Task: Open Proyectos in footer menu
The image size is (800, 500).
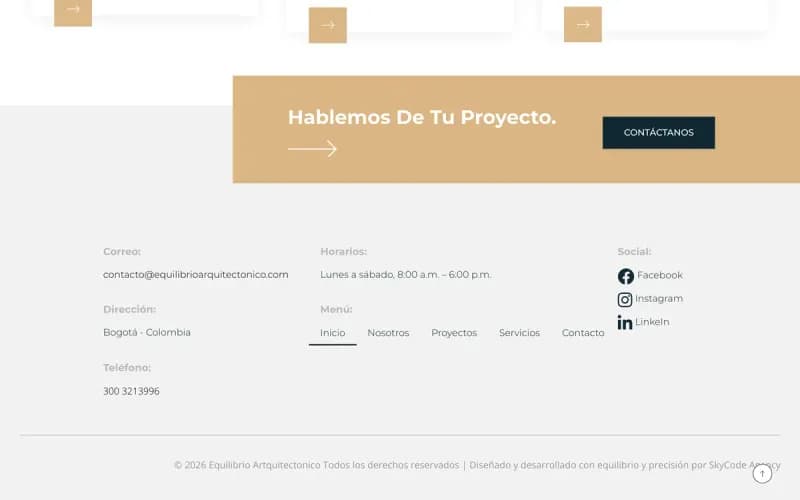Action: click(454, 333)
